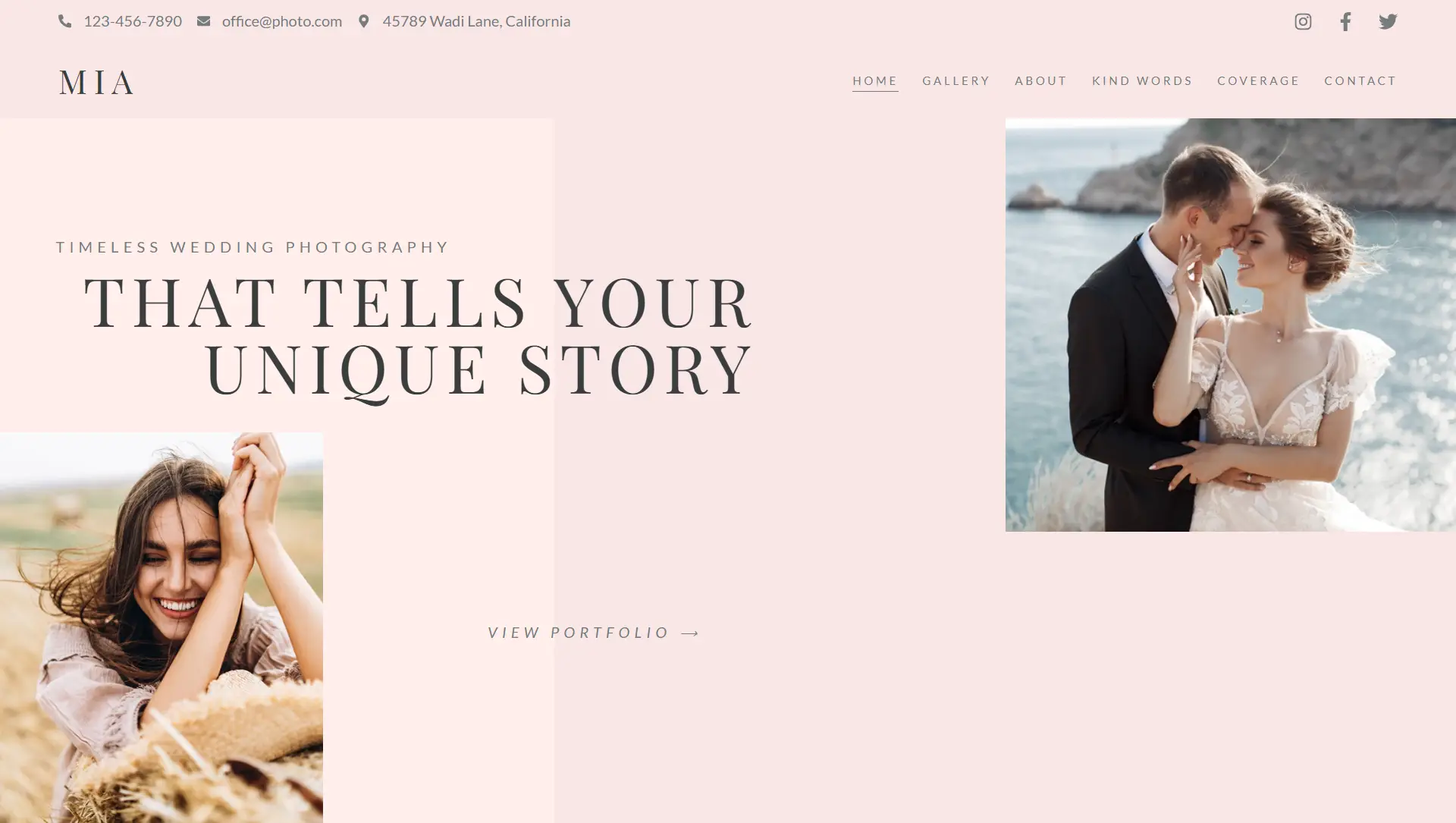1456x823 pixels.
Task: Open the Twitter bird icon
Action: (x=1388, y=21)
